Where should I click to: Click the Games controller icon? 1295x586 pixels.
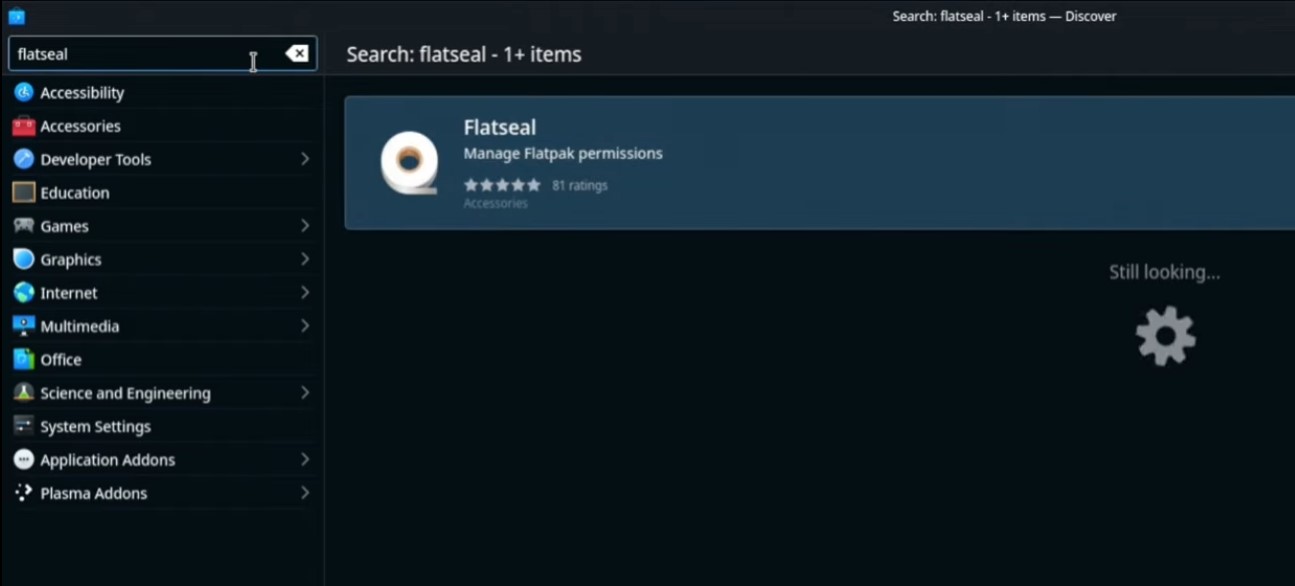[x=23, y=226]
